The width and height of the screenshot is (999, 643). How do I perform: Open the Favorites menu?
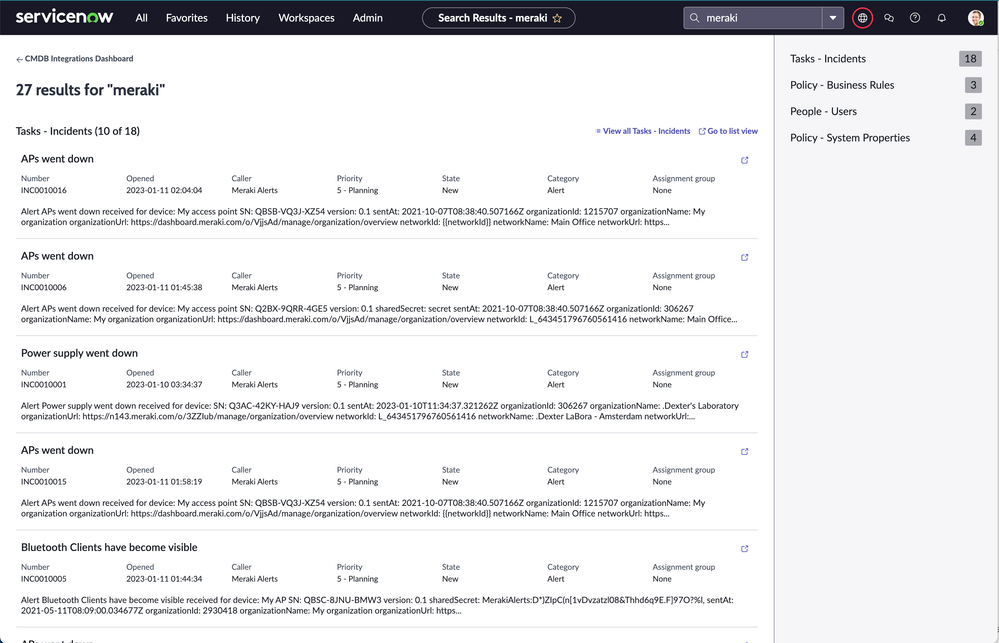(187, 18)
